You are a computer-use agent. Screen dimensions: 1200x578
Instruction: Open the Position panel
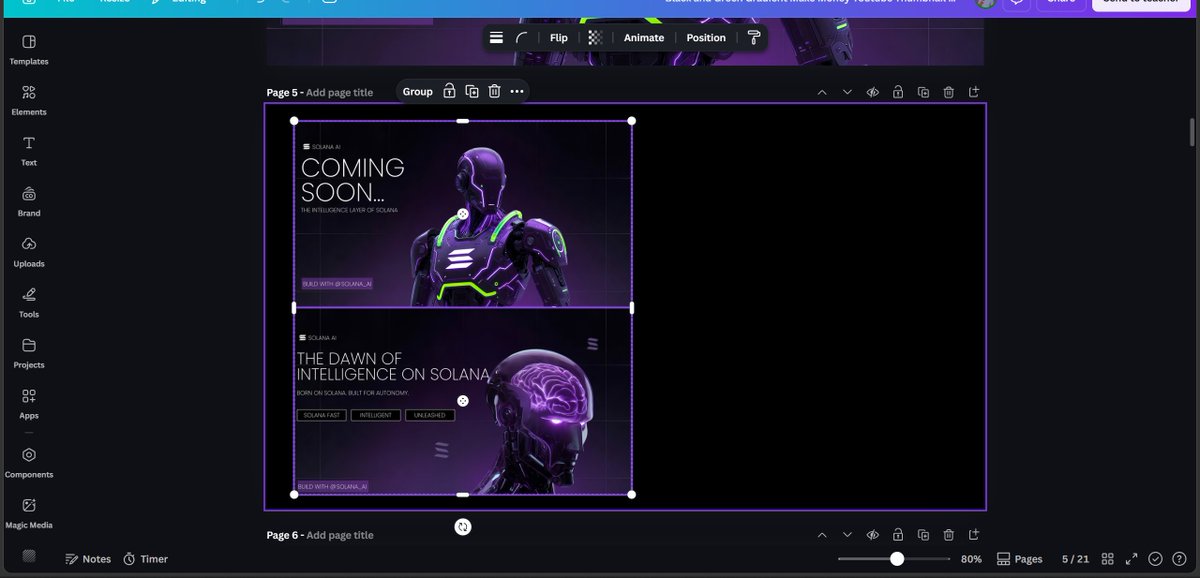(706, 38)
